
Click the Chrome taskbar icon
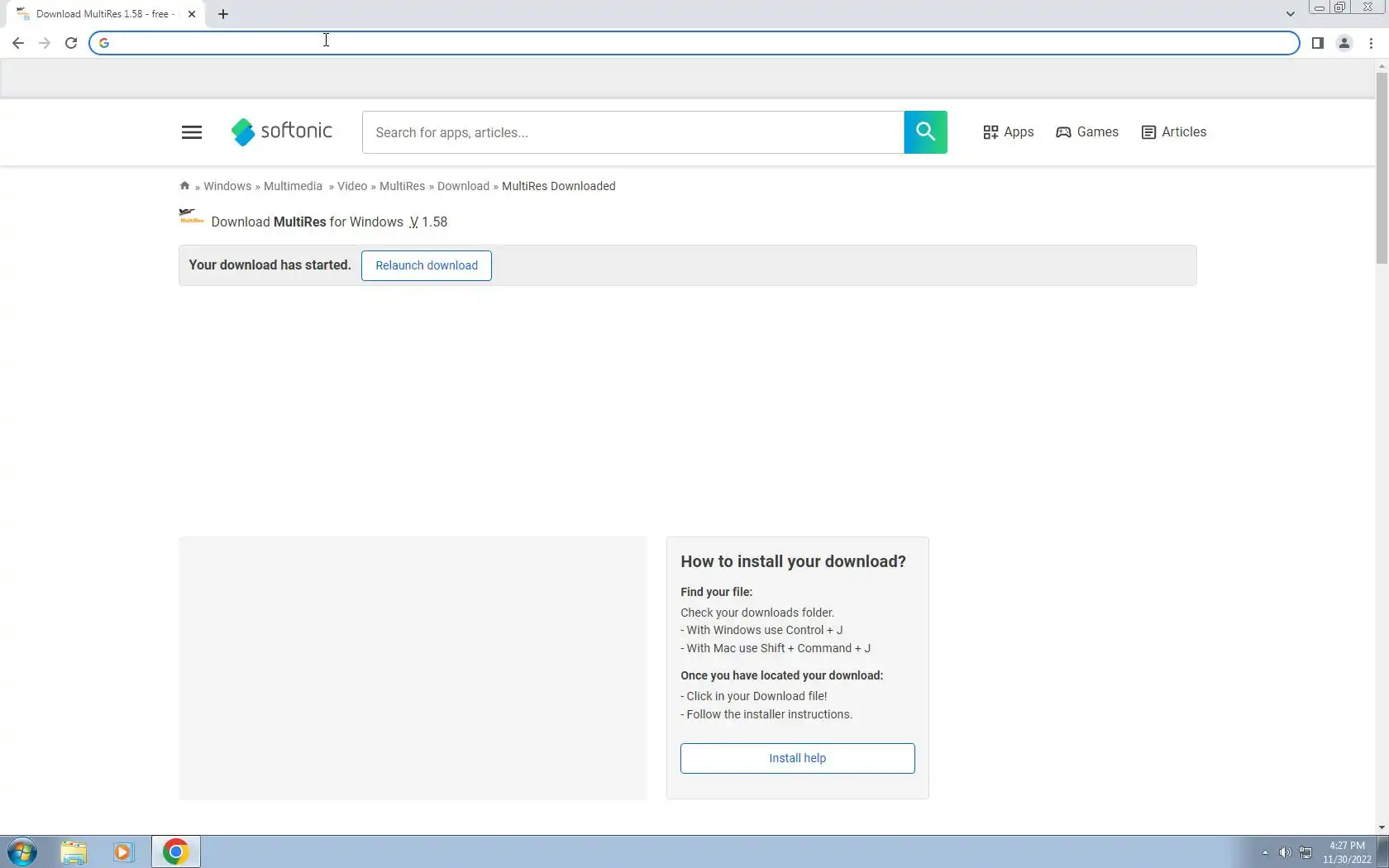click(x=175, y=852)
